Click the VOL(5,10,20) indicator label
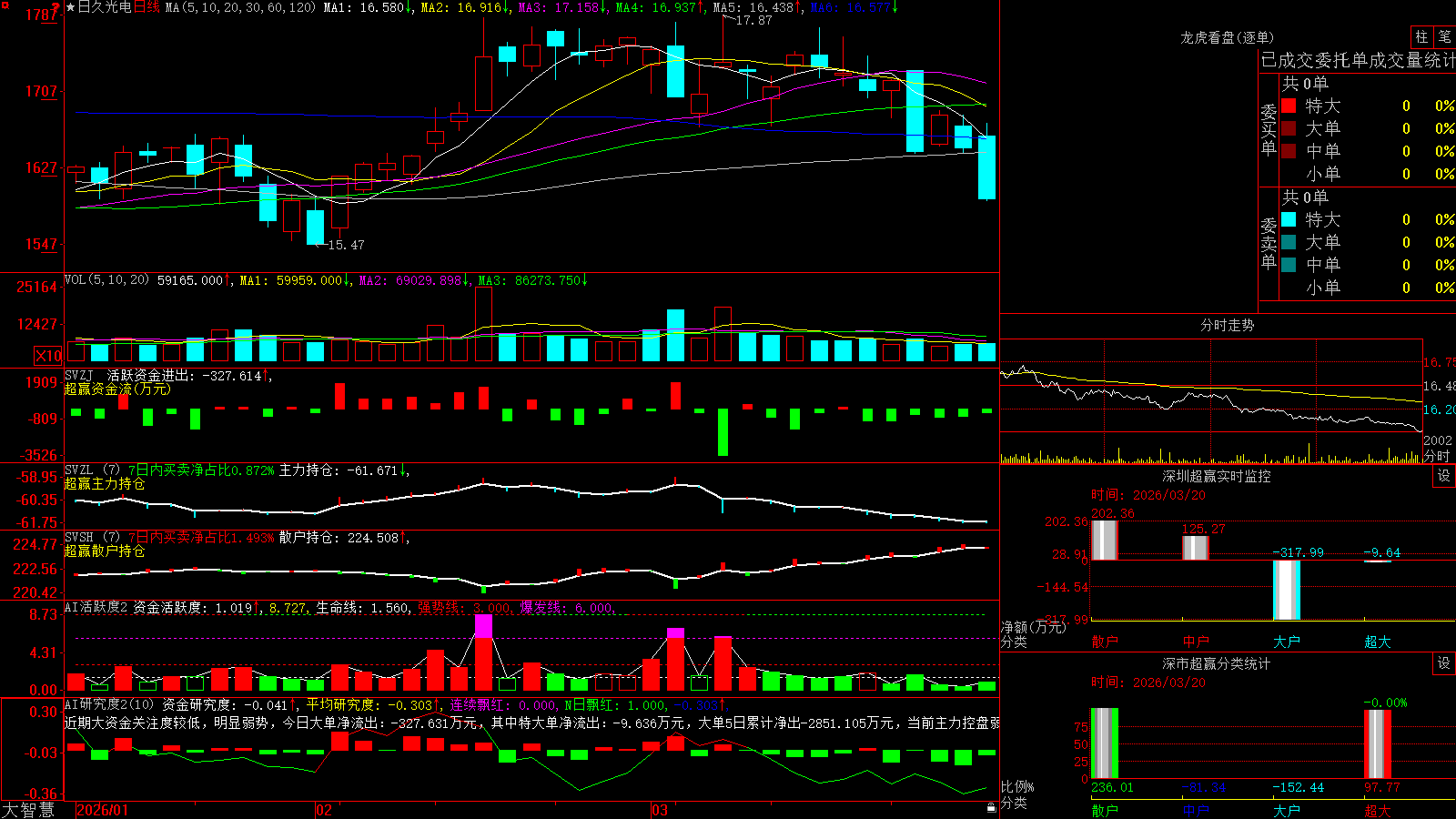1456x819 pixels. coord(107,280)
